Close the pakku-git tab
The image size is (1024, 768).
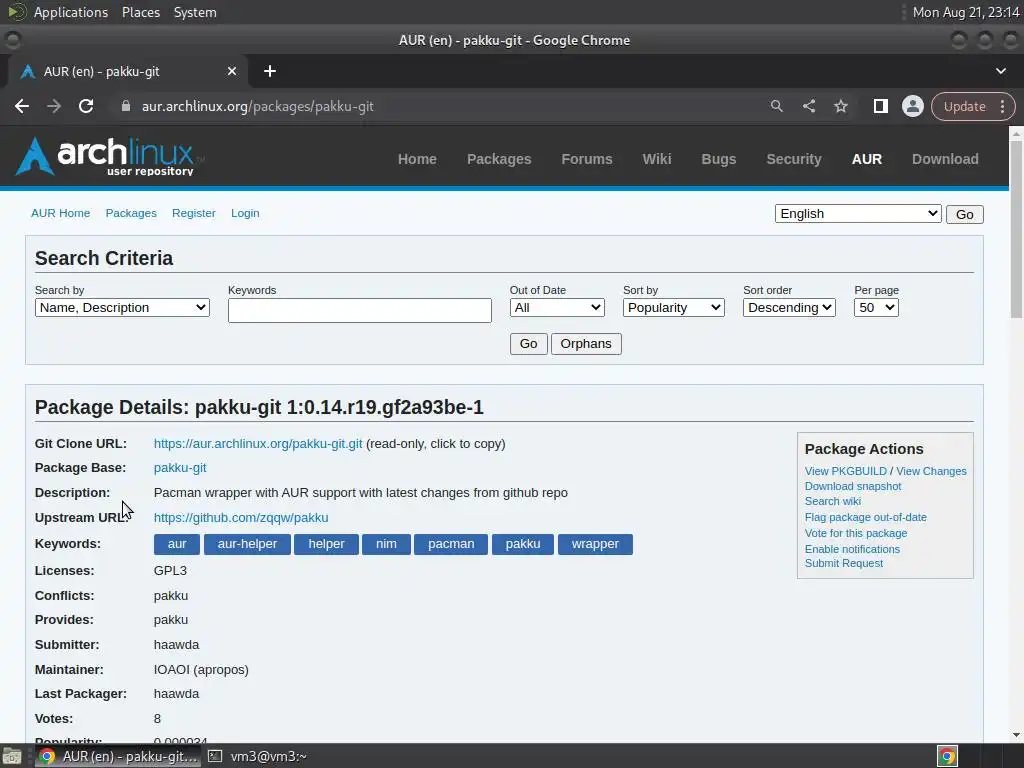click(x=232, y=71)
